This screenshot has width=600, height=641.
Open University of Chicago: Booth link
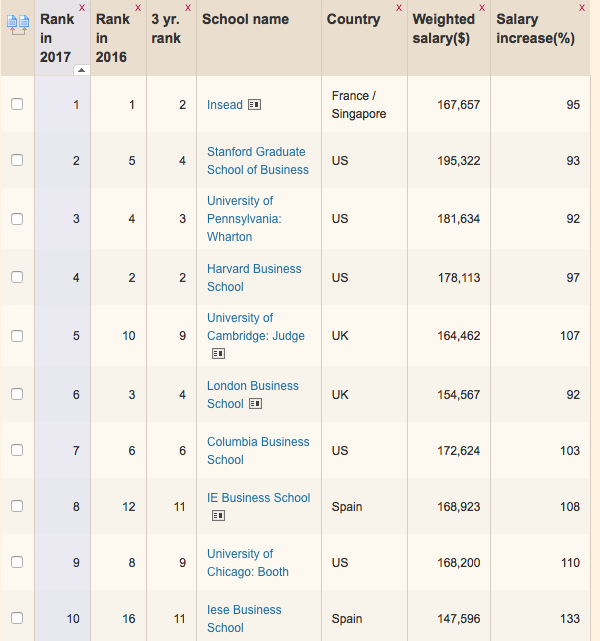click(248, 563)
